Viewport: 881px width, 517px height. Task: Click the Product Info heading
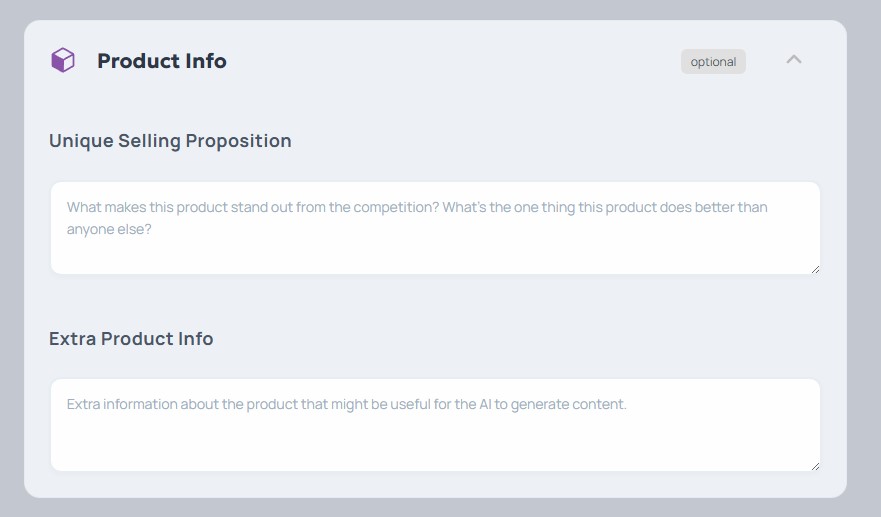pos(161,61)
